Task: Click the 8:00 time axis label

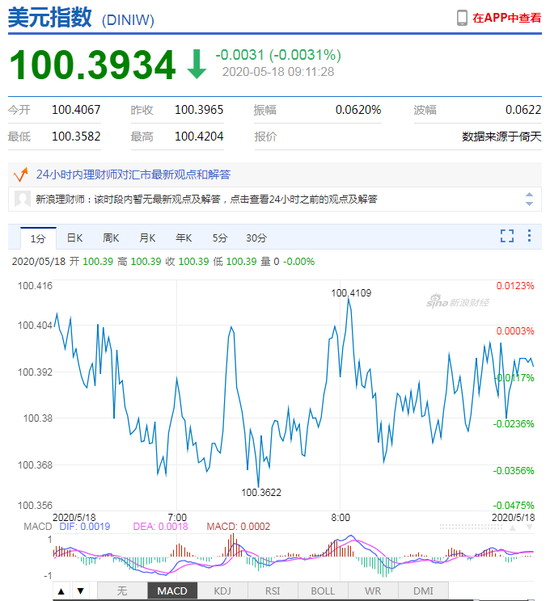Action: 340,517
